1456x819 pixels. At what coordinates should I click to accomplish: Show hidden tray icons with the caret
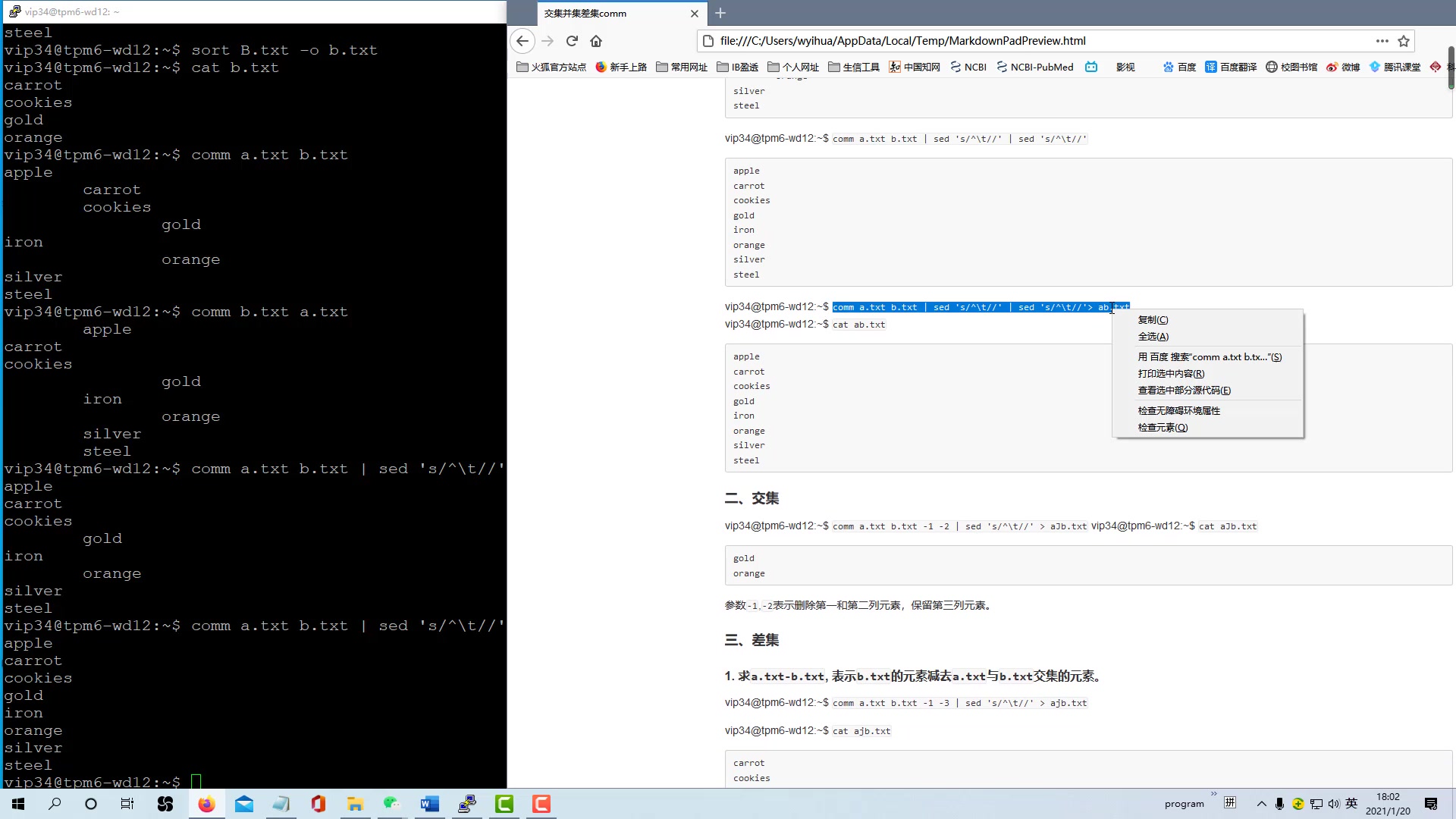click(1262, 804)
